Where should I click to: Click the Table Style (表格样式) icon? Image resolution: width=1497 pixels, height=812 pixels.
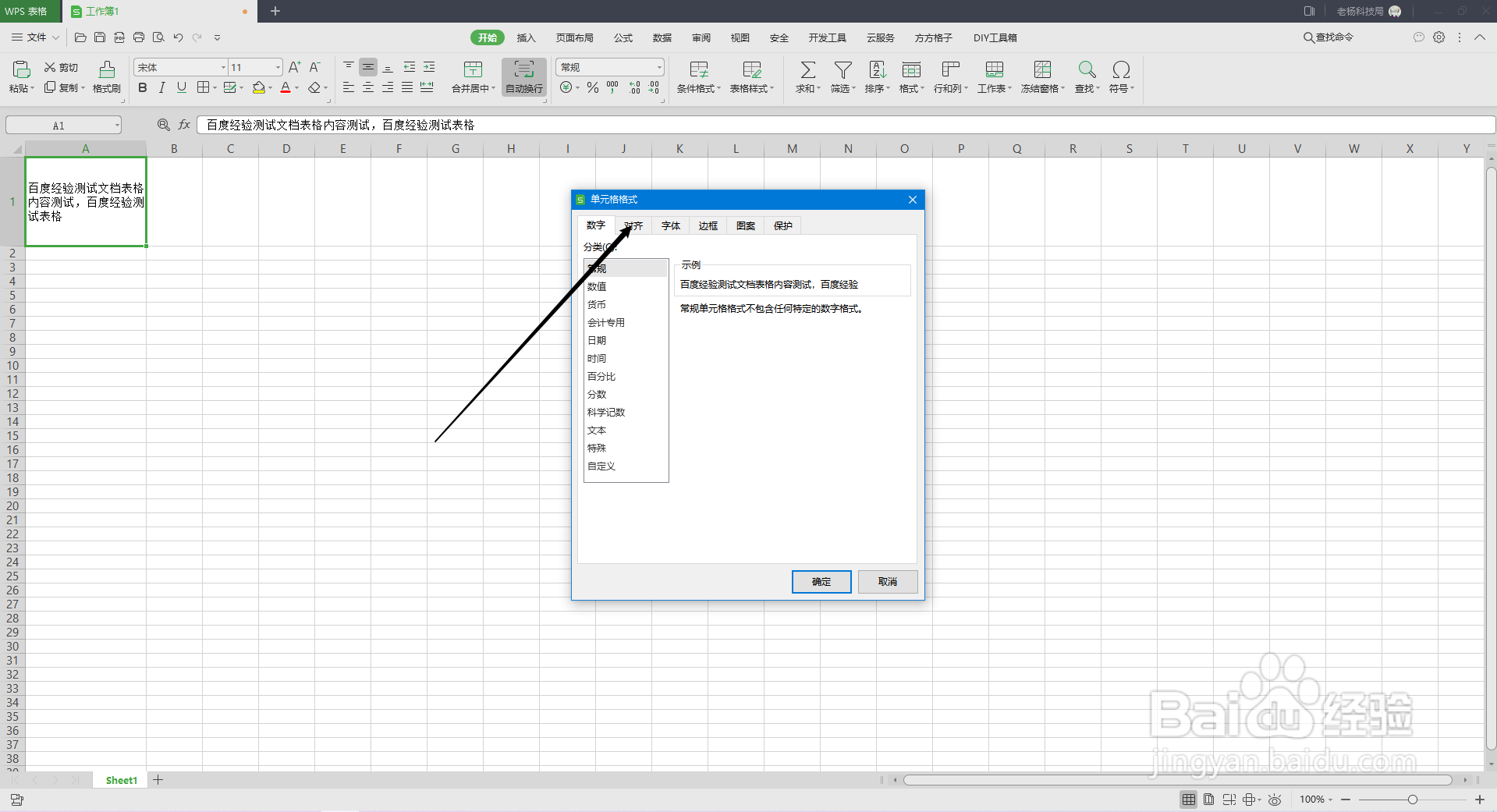pyautogui.click(x=752, y=69)
